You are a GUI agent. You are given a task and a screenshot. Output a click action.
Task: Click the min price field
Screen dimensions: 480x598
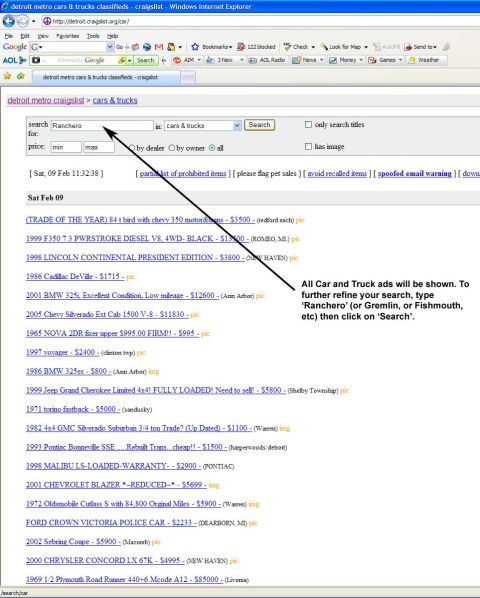point(66,147)
